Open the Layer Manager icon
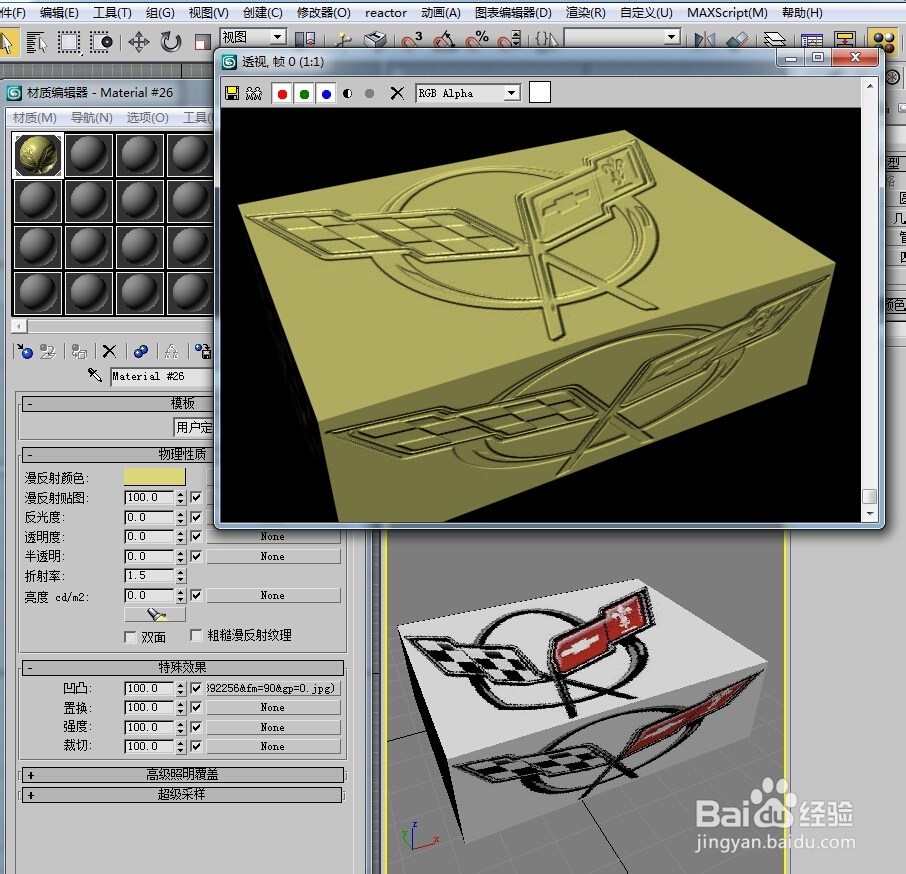This screenshot has width=906, height=874. pos(774,40)
